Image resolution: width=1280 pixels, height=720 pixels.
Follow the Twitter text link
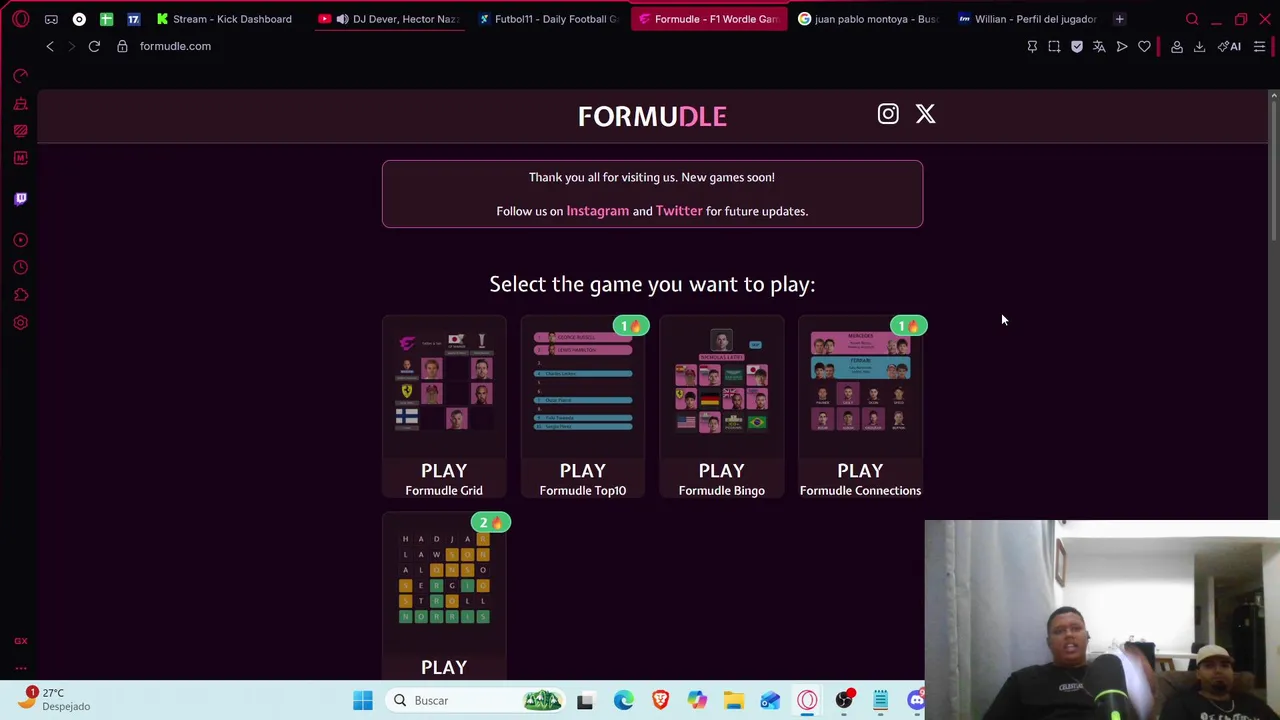click(679, 211)
